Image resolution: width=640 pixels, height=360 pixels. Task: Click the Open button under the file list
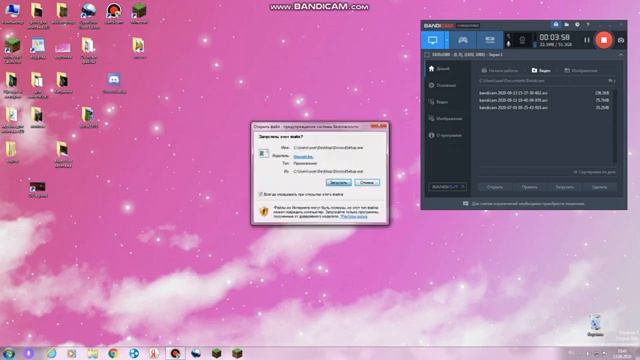[495, 187]
